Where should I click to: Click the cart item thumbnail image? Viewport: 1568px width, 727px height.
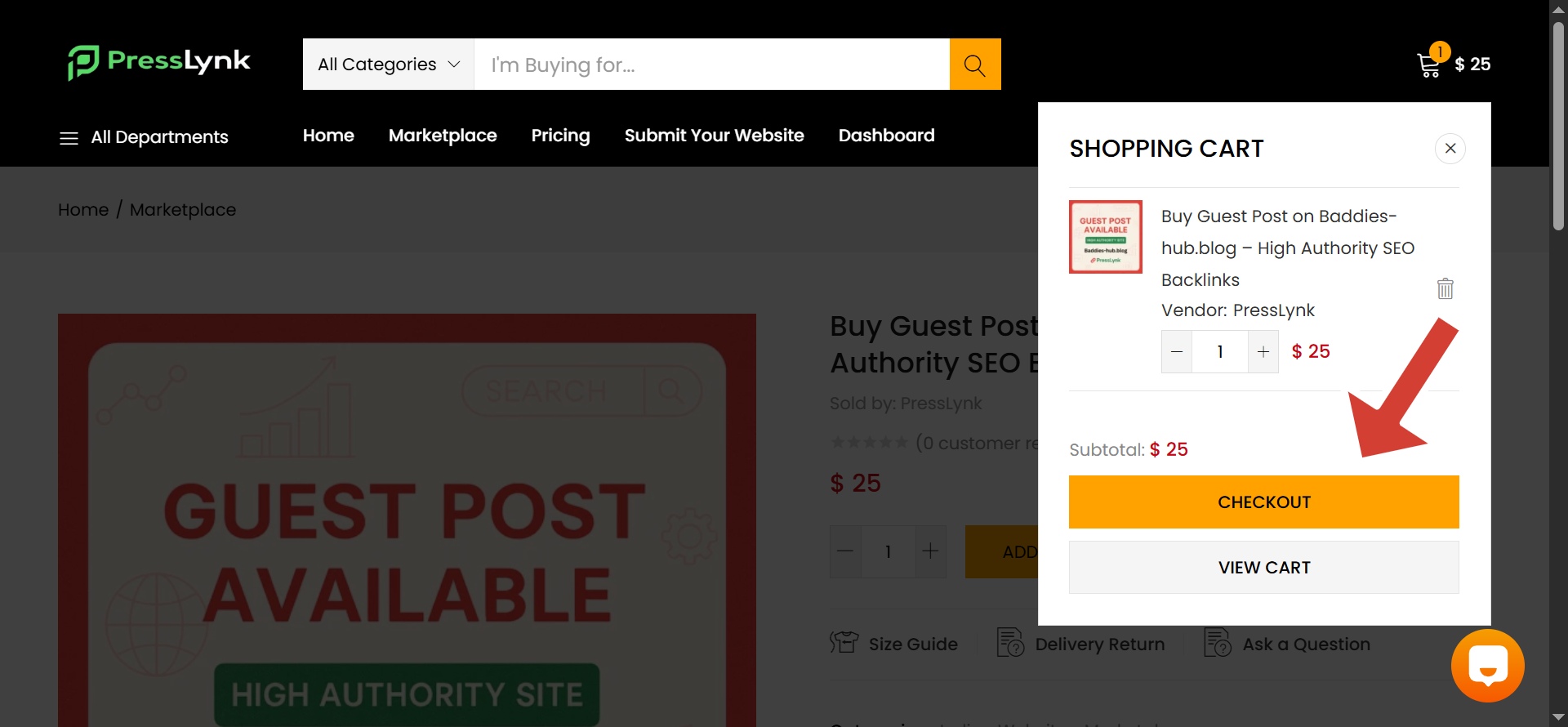(x=1106, y=237)
